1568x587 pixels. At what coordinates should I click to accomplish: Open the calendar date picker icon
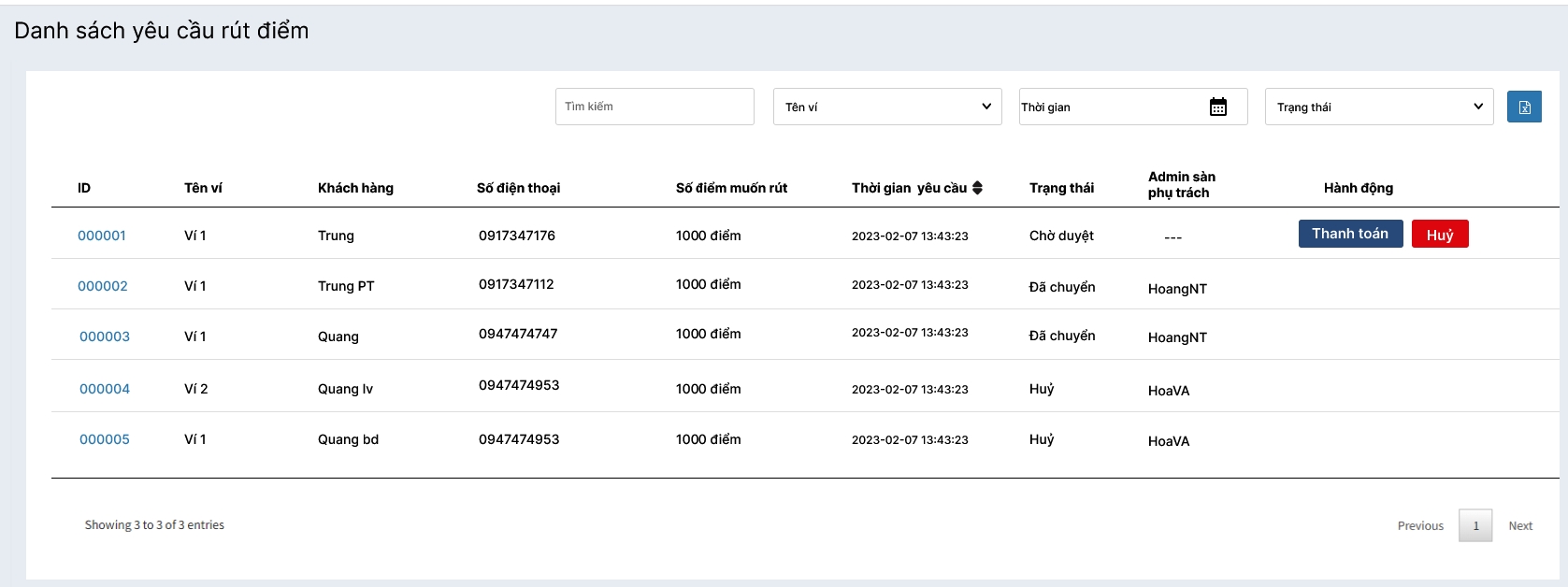tap(1217, 107)
